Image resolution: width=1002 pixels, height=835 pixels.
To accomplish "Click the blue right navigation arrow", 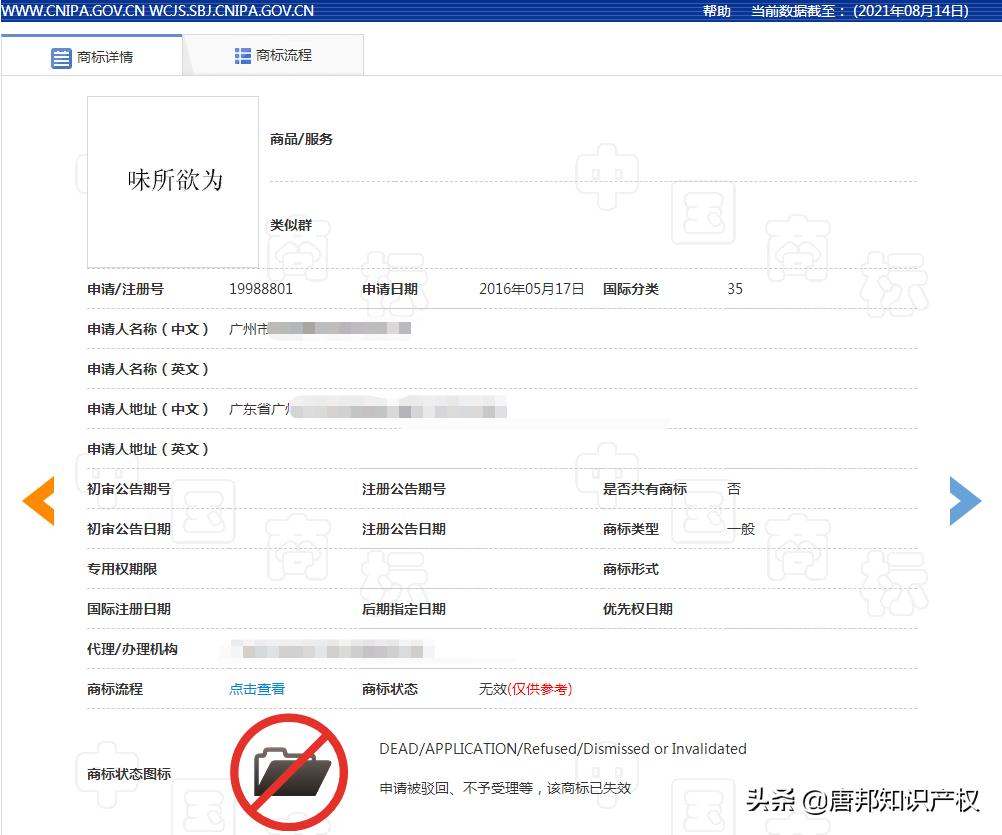I will point(964,501).
